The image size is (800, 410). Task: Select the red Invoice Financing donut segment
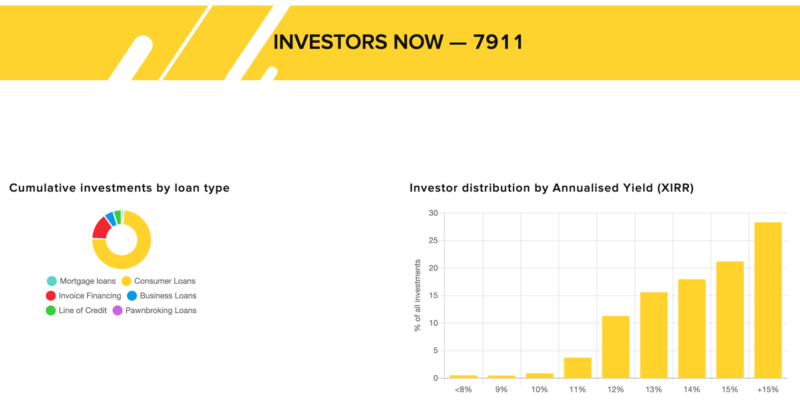[101, 227]
